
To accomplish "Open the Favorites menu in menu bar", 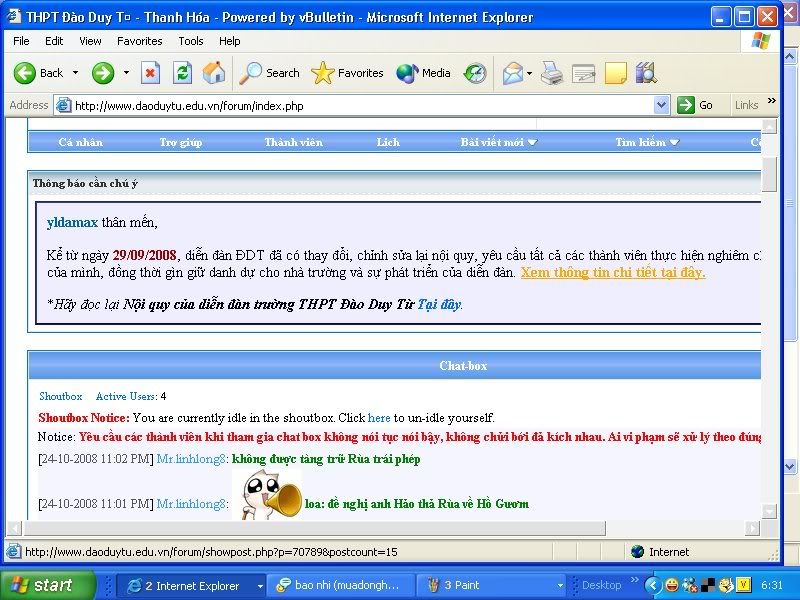I will tap(139, 41).
